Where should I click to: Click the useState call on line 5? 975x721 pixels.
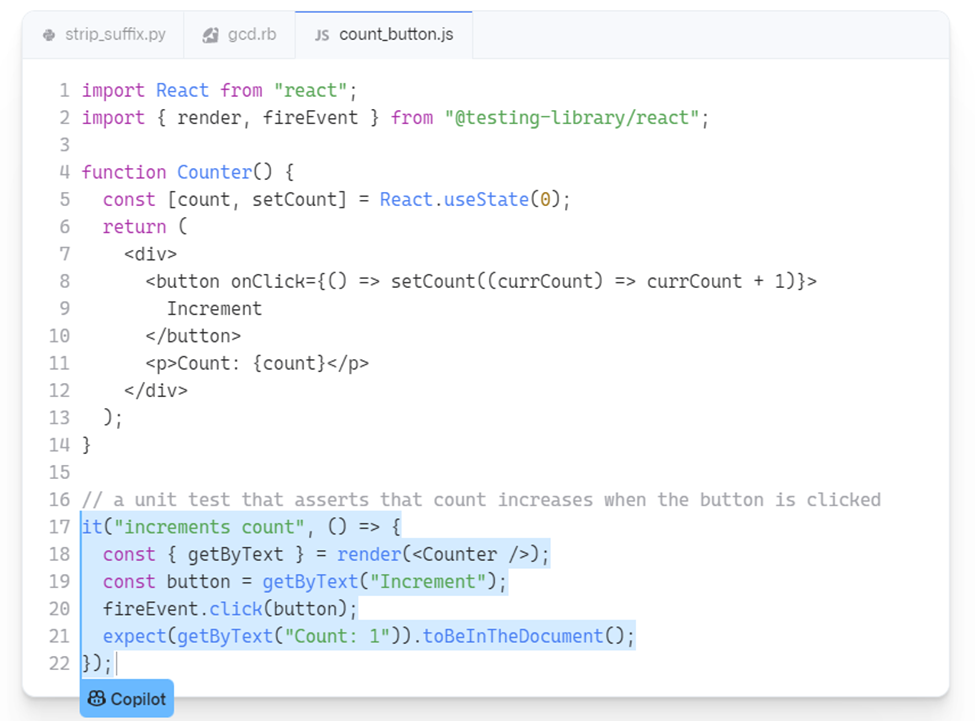(489, 199)
